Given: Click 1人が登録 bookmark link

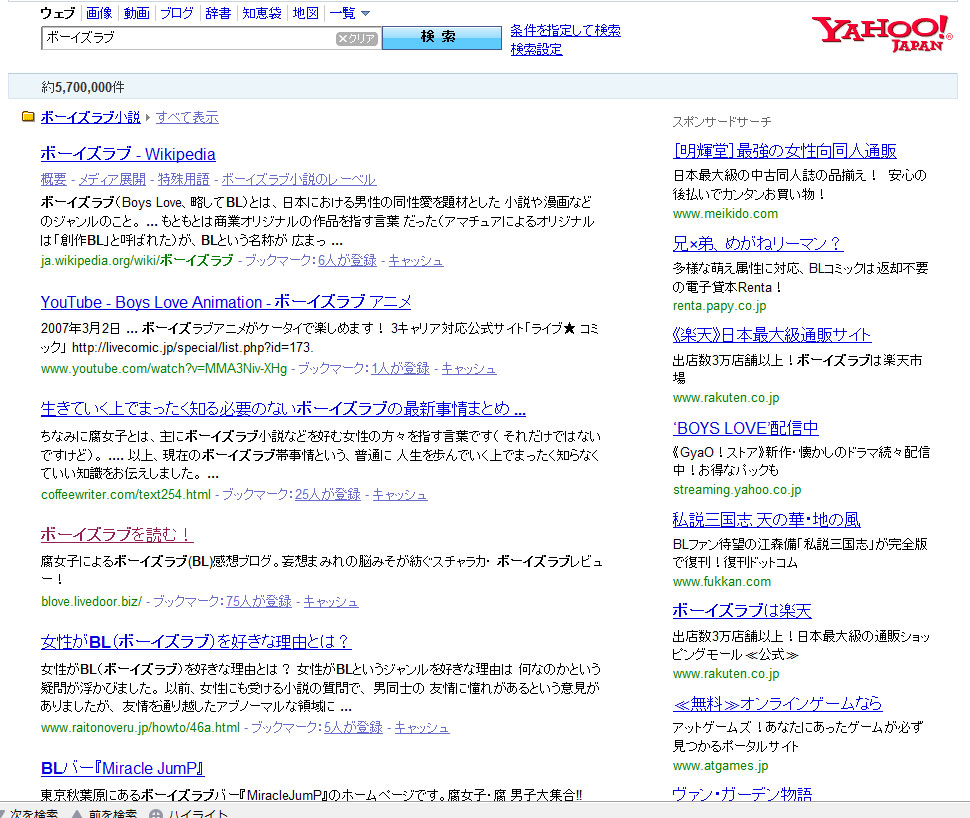Looking at the screenshot, I should [400, 368].
